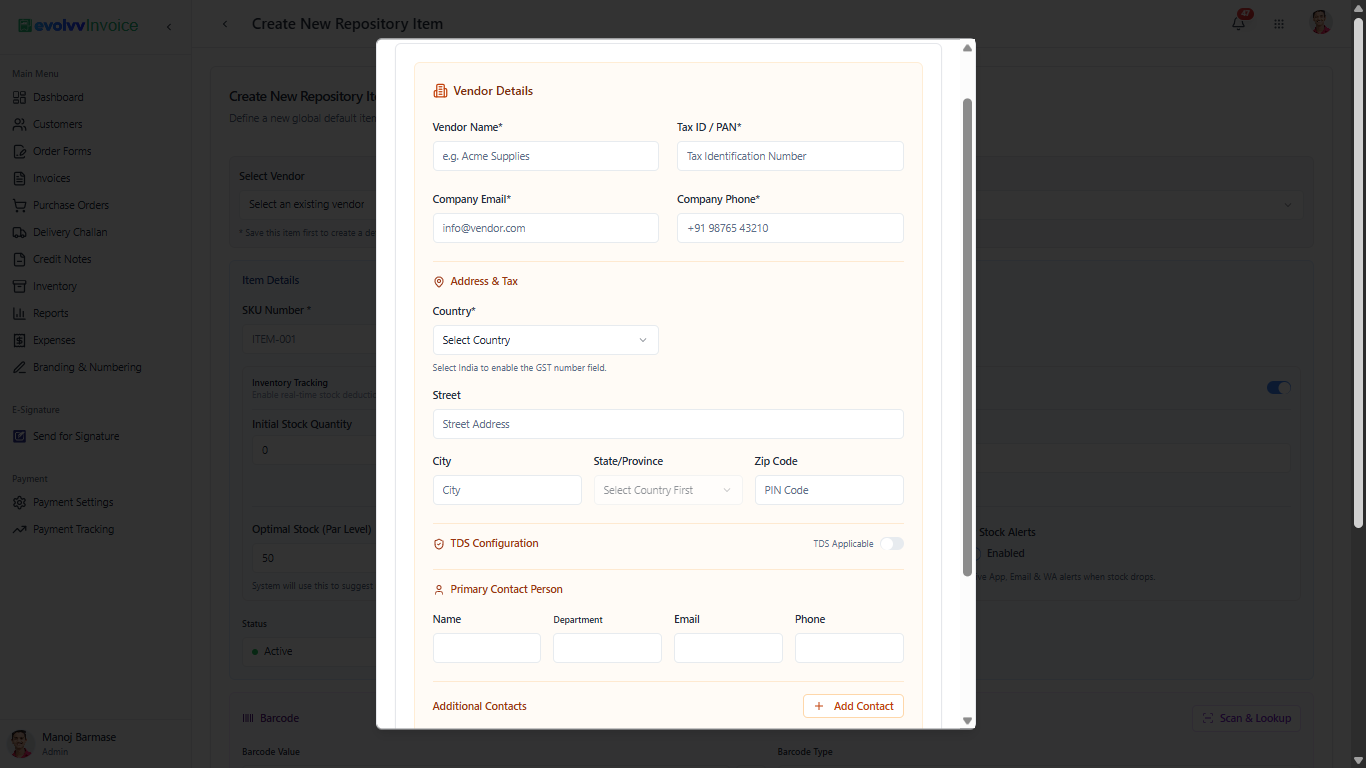
Task: Click the Add Contact button
Action: coord(853,706)
